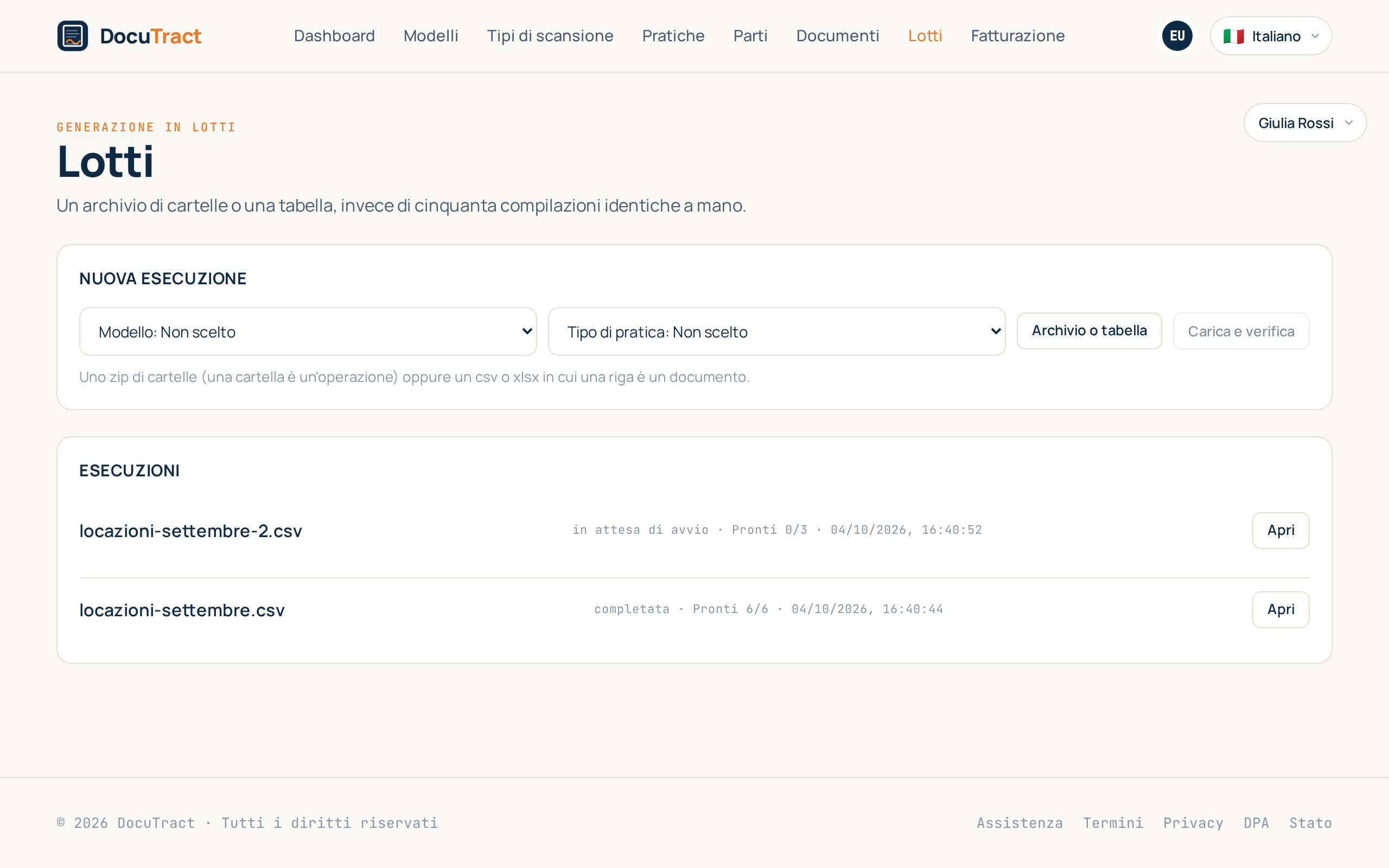Click Carica e verifica button
The image size is (1389, 868).
click(1241, 331)
